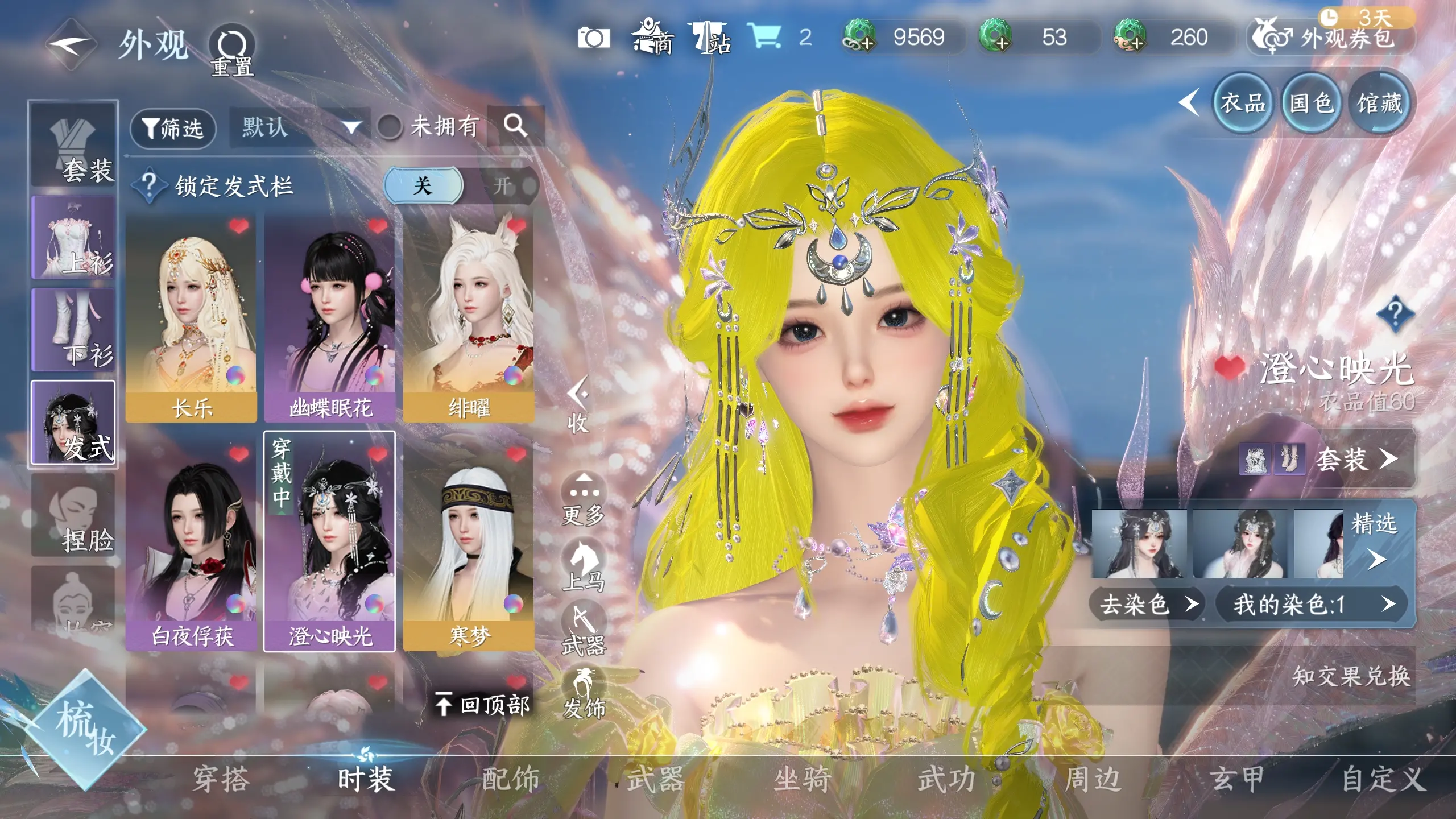Open the dye color wheel on 寒梦
This screenshot has width=1456, height=819.
pos(513,603)
